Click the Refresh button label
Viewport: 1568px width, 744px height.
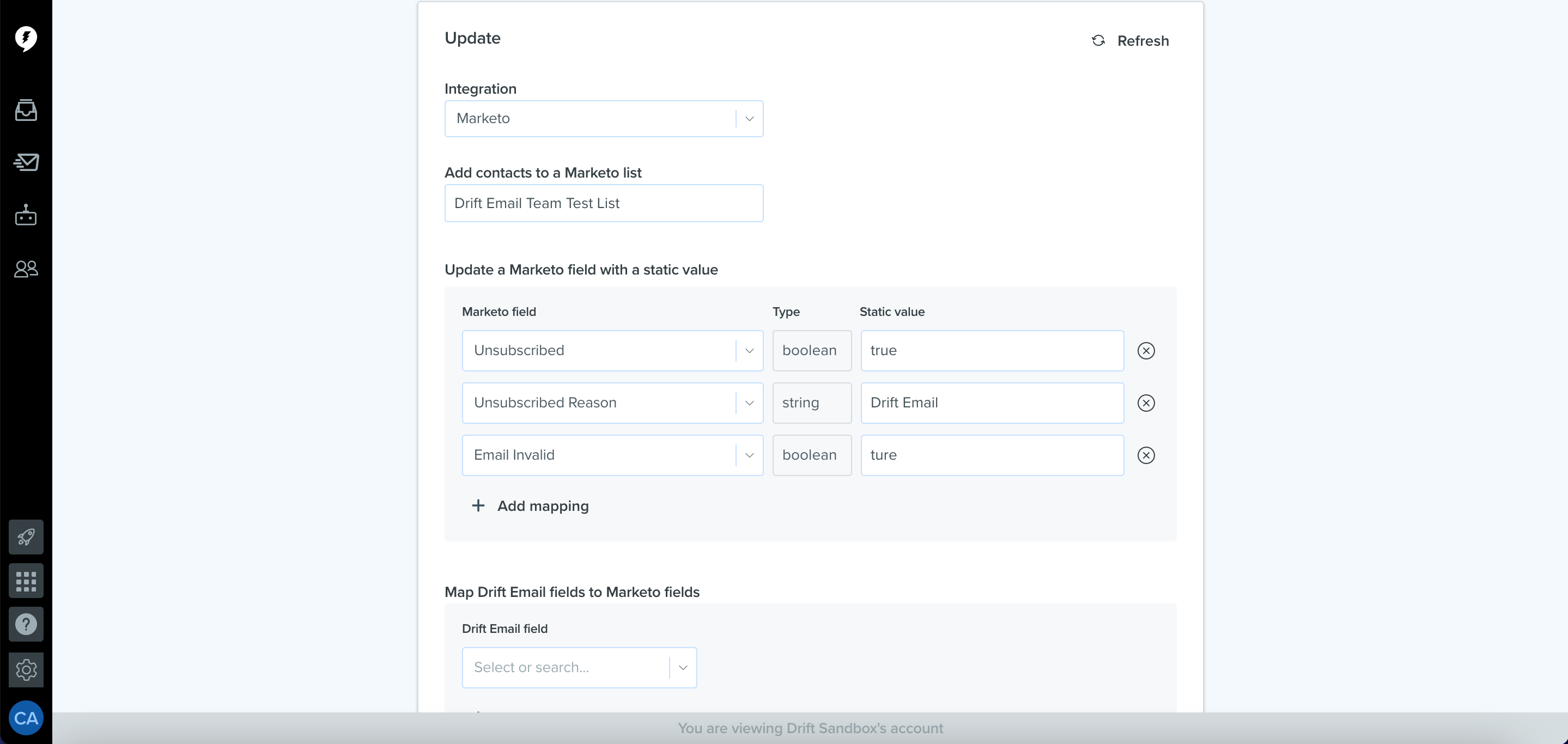(x=1142, y=41)
